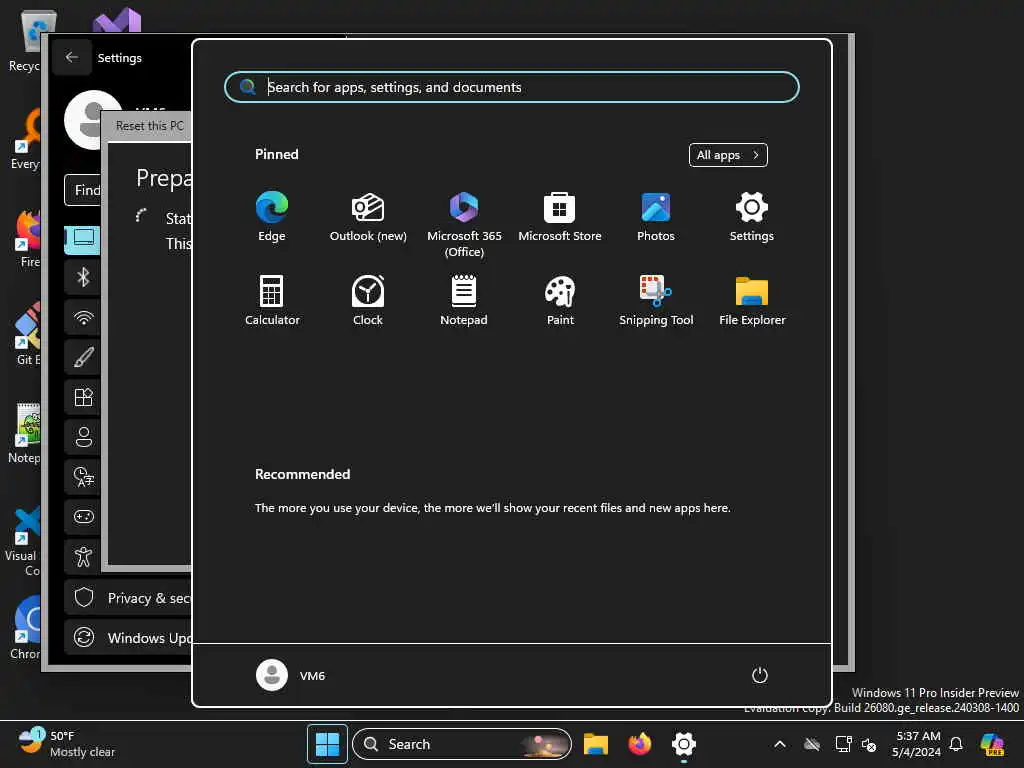This screenshot has height=768, width=1024.
Task: Open Privacy & security in Settings
Action: click(x=129, y=598)
